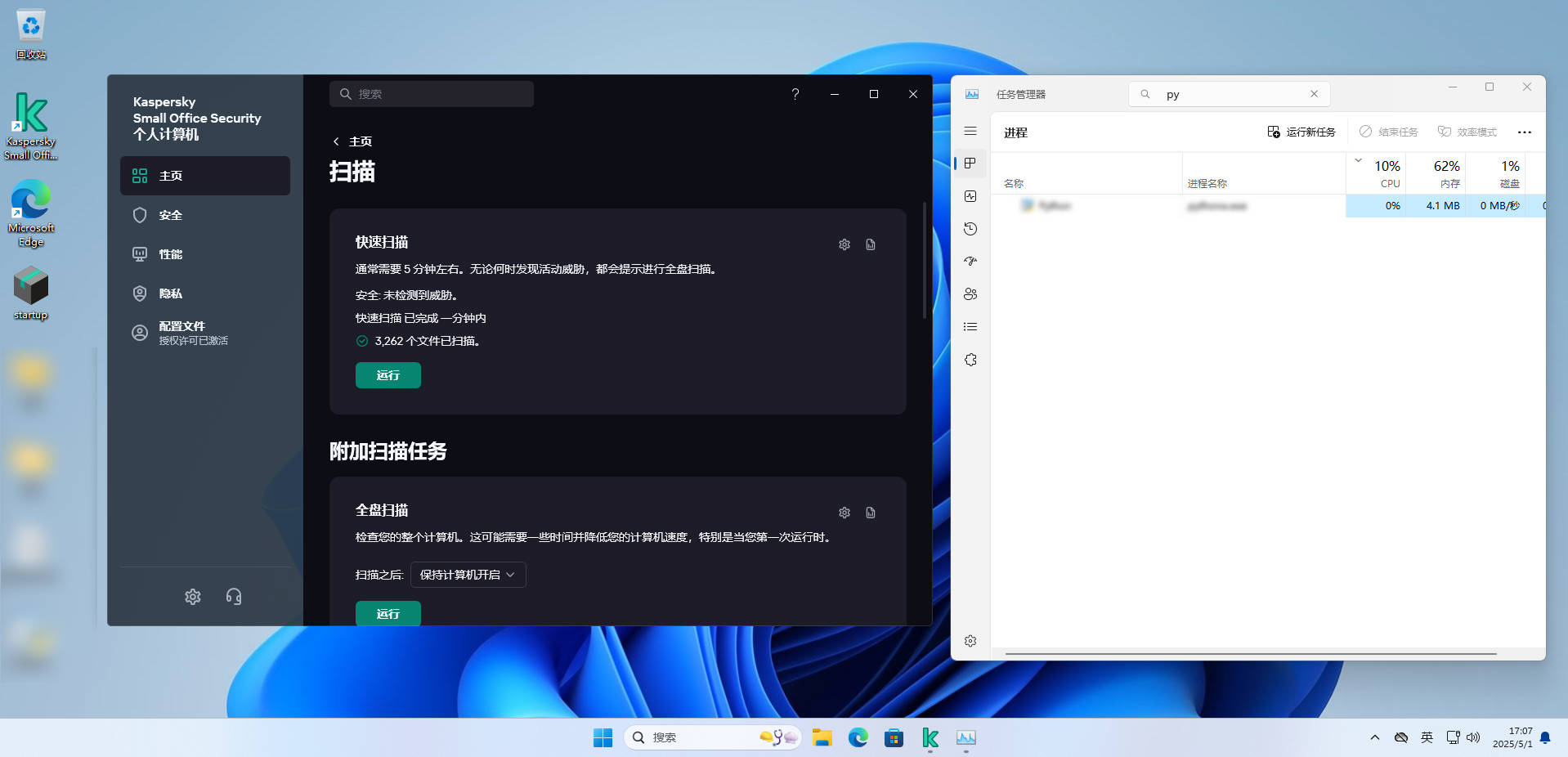Click volume icon in system tray

point(1473,737)
